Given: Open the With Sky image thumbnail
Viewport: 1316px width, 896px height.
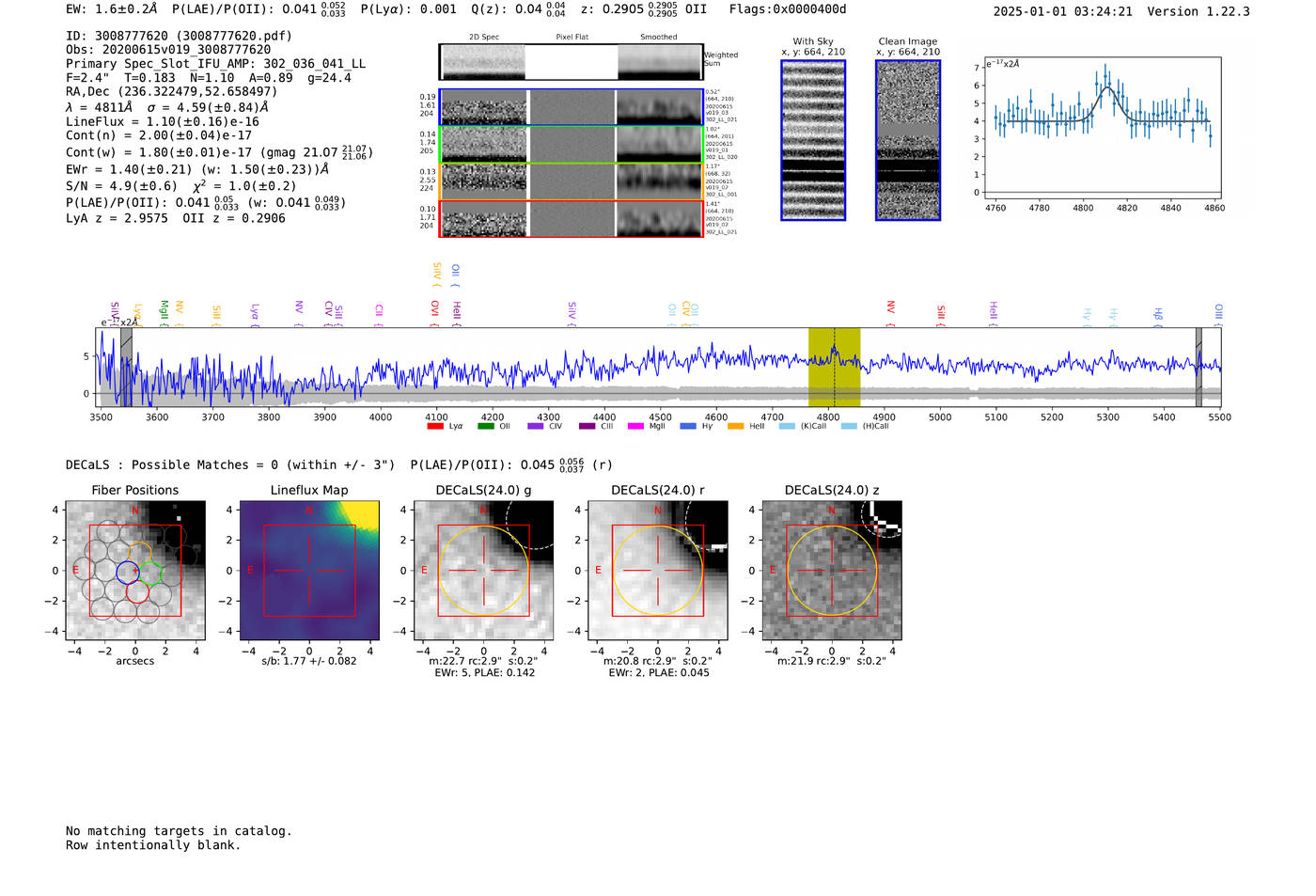Looking at the screenshot, I should click(813, 141).
